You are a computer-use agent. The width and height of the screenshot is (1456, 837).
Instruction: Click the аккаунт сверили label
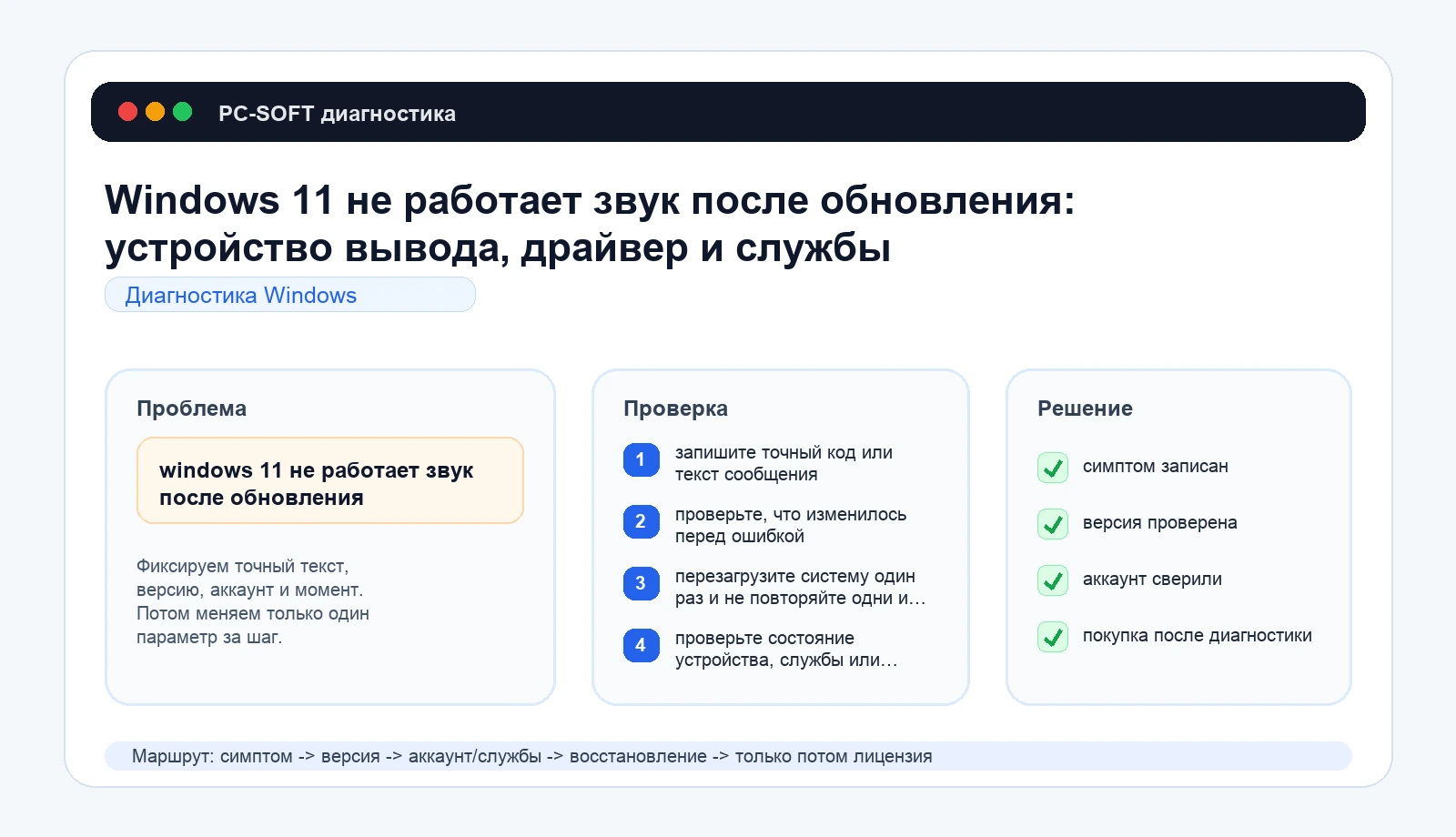pos(1152,580)
